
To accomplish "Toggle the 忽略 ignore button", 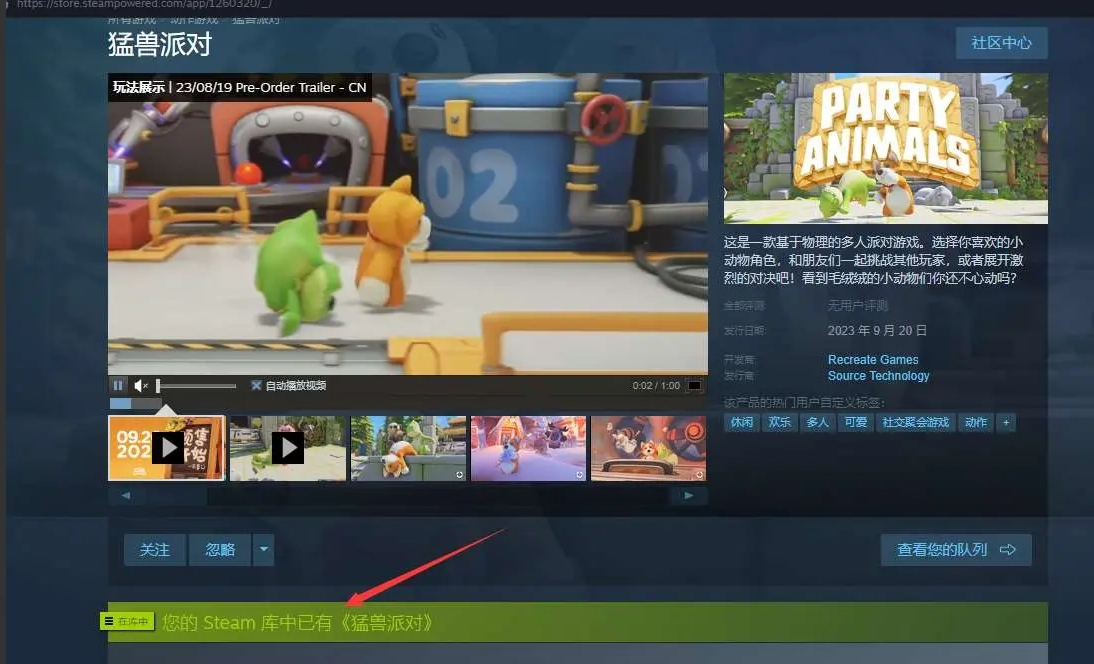I will [x=220, y=550].
